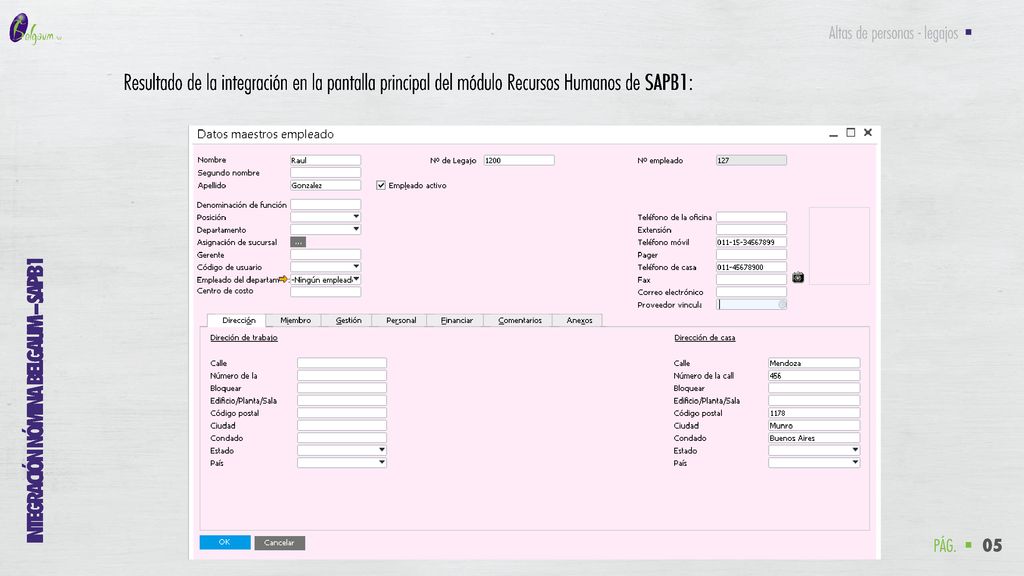This screenshot has height=576, width=1024.
Task: Click the Segundo nombre input field
Action: (325, 172)
